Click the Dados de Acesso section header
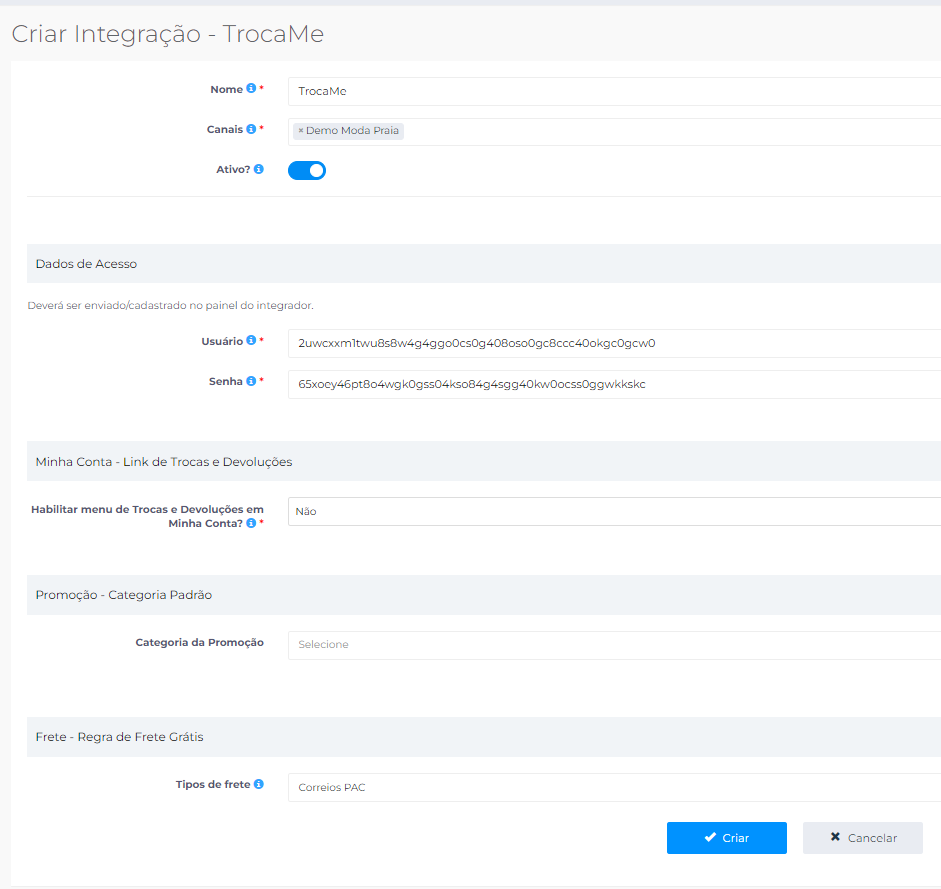This screenshot has height=889, width=941. 484,264
